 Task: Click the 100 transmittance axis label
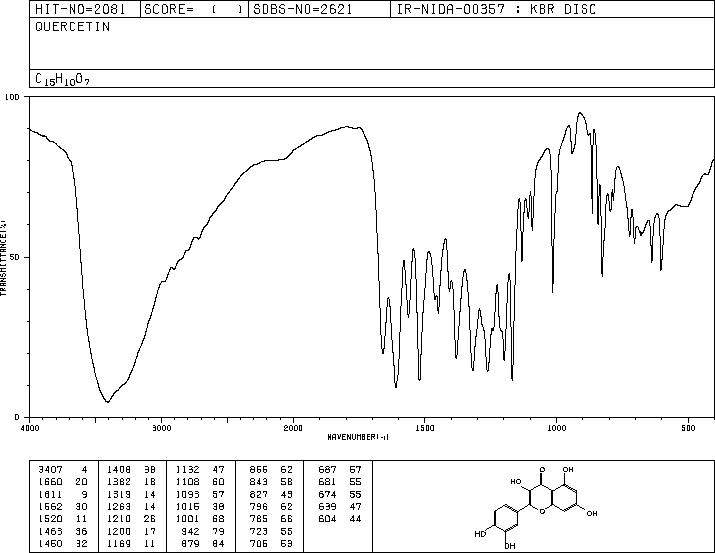(x=13, y=97)
